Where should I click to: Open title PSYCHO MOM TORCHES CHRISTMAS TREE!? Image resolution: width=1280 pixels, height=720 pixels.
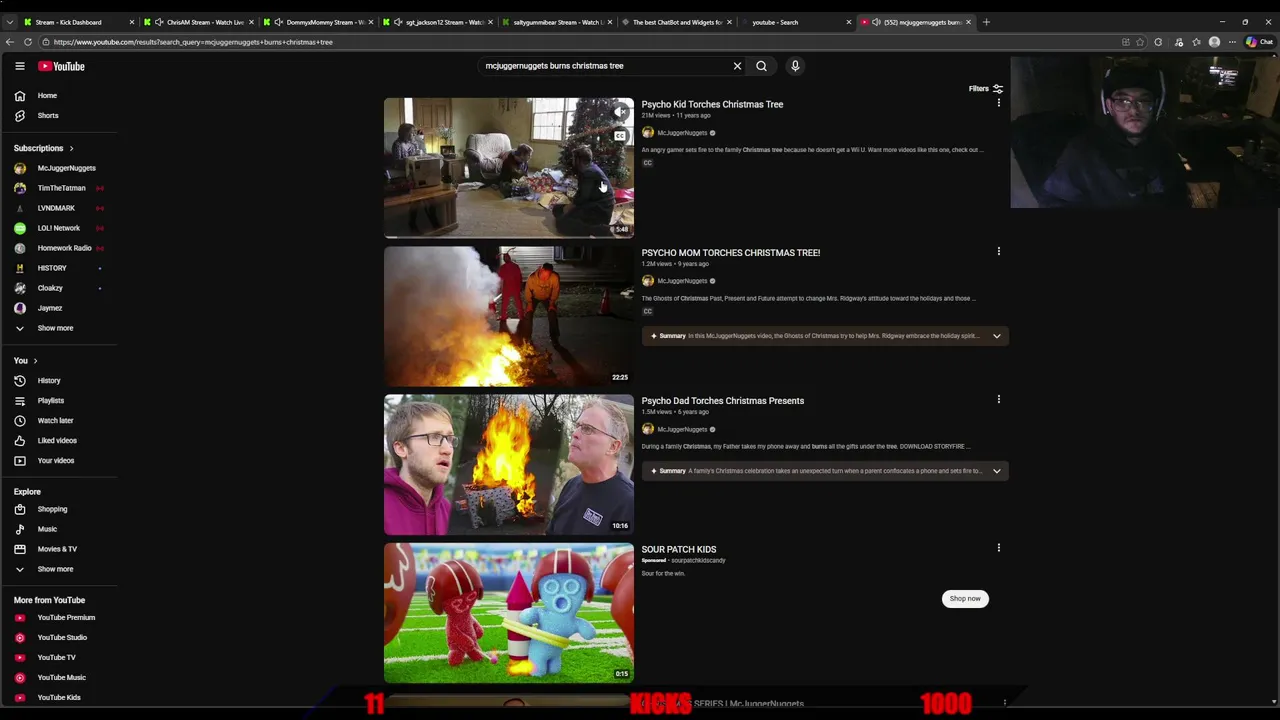pyautogui.click(x=730, y=253)
